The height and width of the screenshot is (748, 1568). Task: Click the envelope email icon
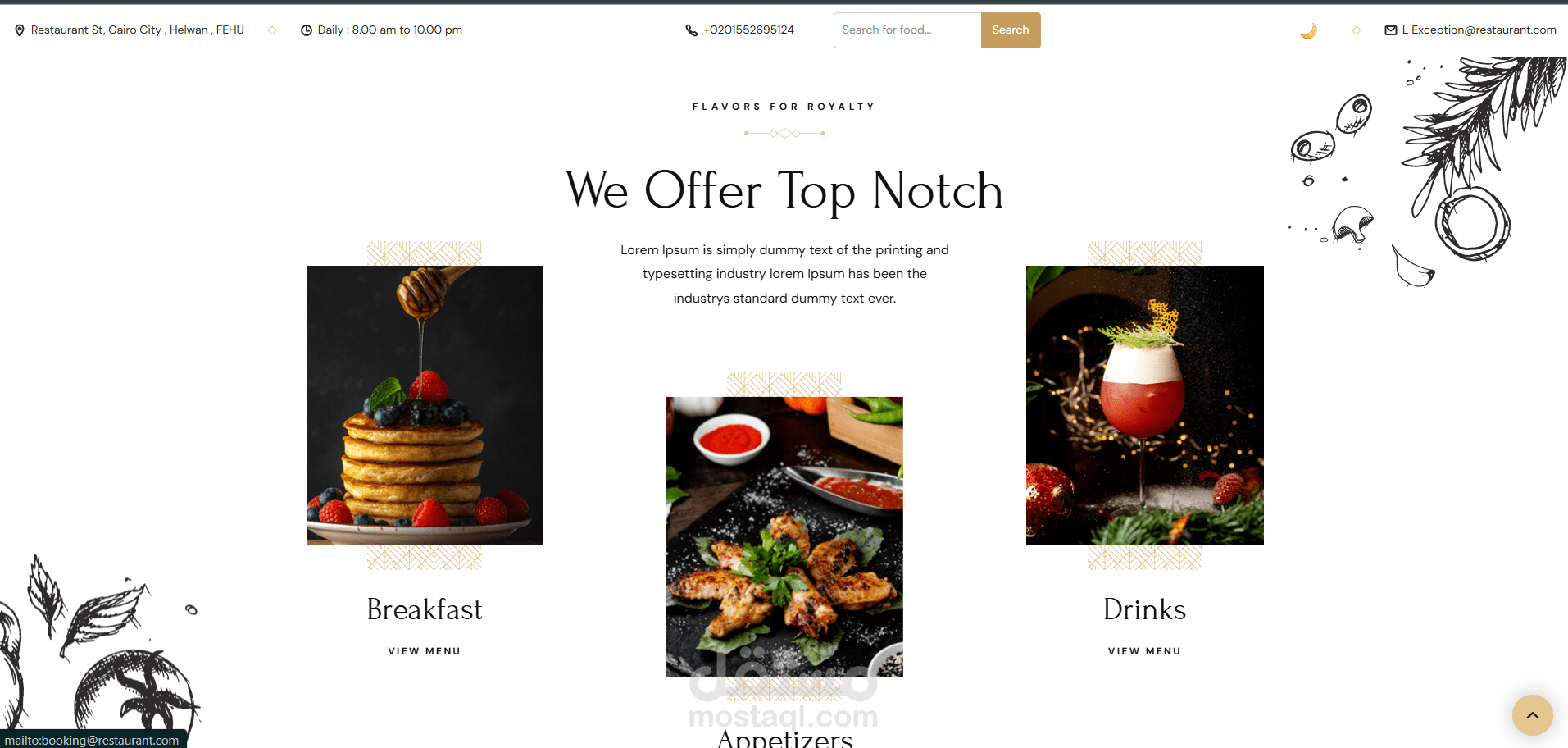point(1391,30)
